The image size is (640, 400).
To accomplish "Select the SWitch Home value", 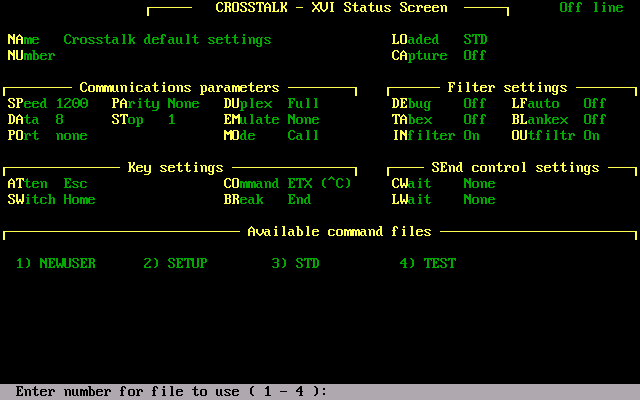I will 80,200.
